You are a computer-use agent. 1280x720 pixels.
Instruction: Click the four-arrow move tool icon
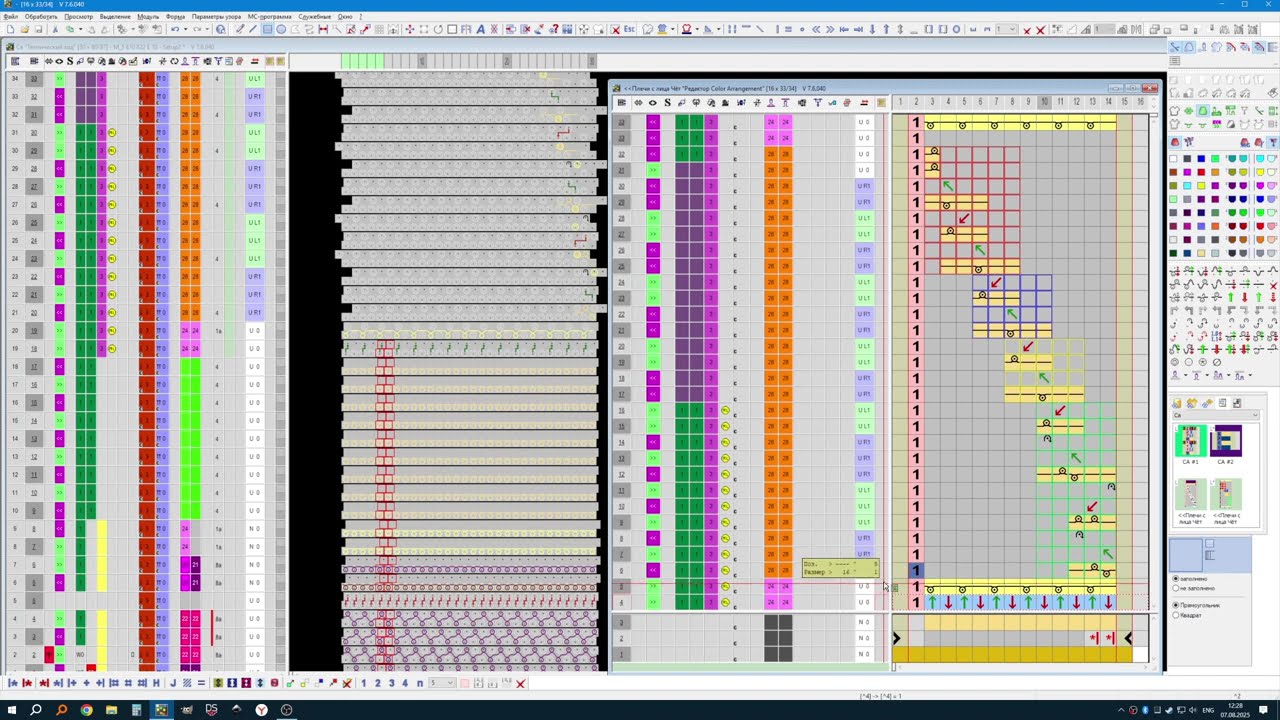(x=409, y=29)
